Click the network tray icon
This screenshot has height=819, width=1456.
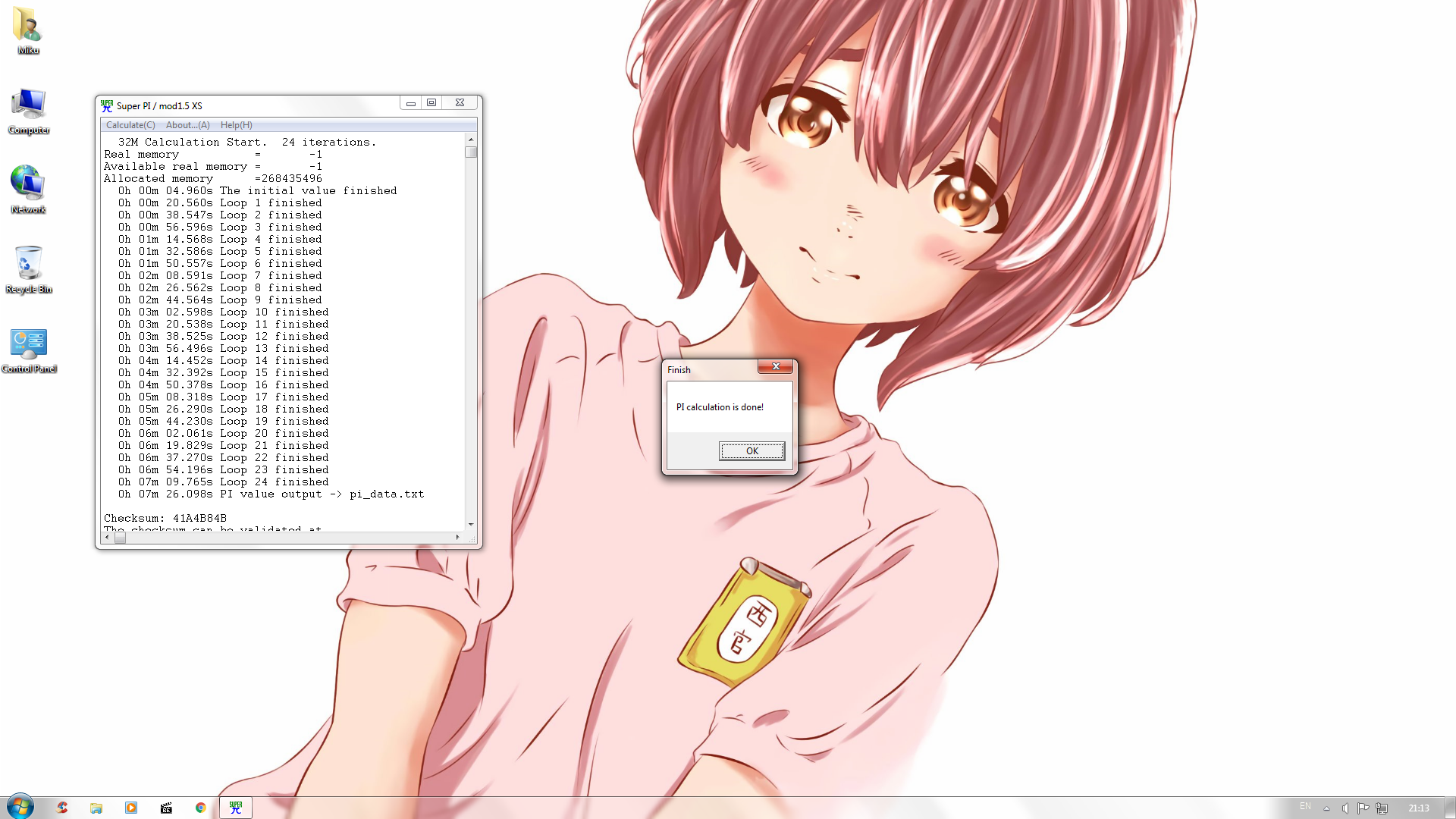pos(1382,808)
